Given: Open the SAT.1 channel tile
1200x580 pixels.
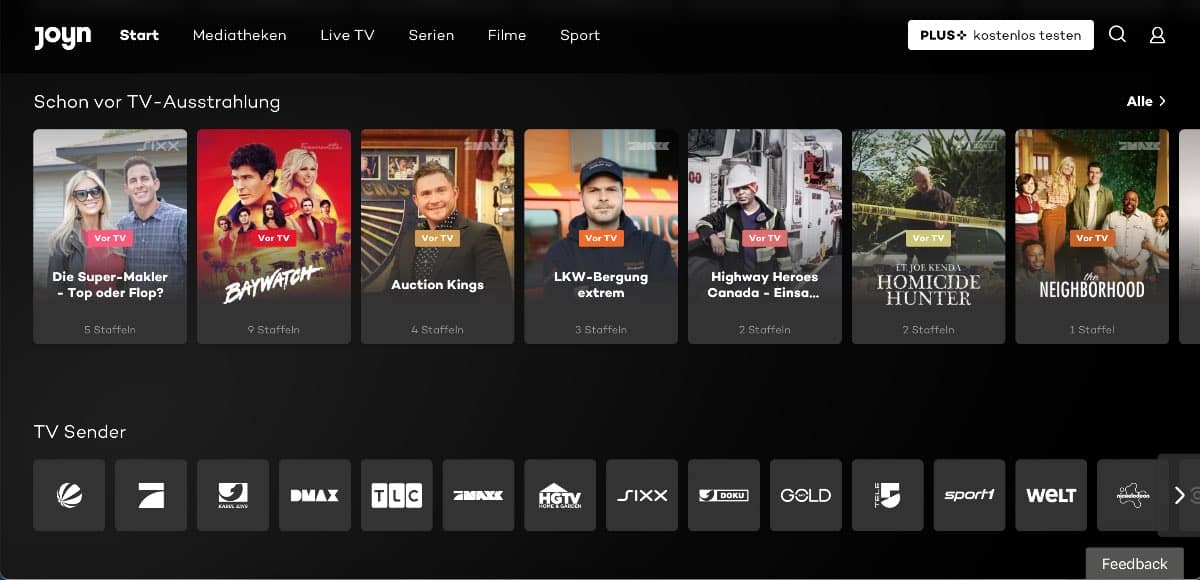Looking at the screenshot, I should tap(69, 495).
